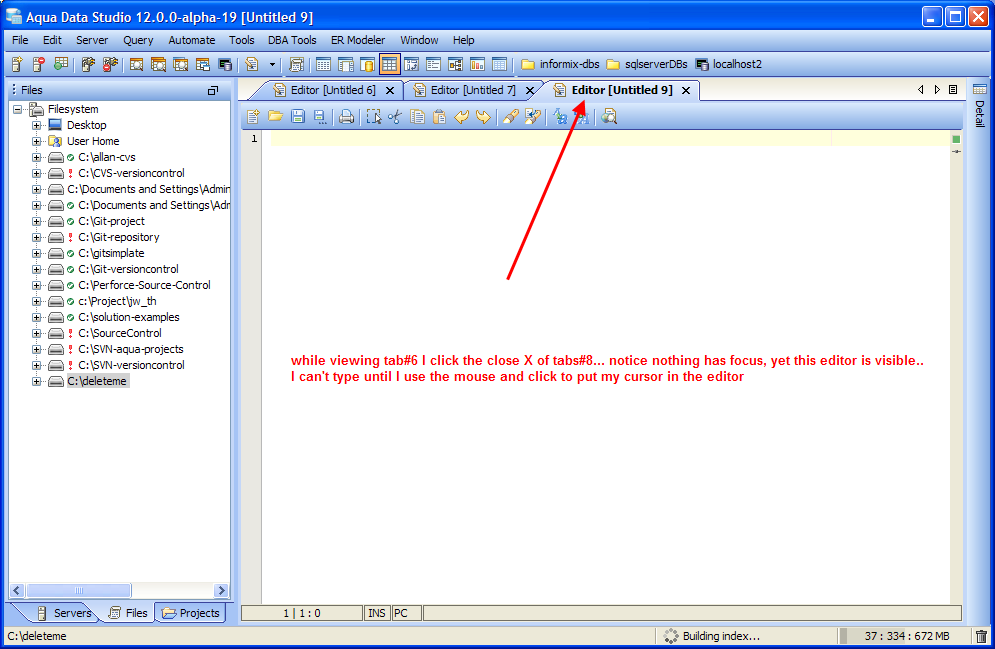The height and width of the screenshot is (649, 995).
Task: Click the script editor pencil icon in main toolbar
Action: point(252,64)
